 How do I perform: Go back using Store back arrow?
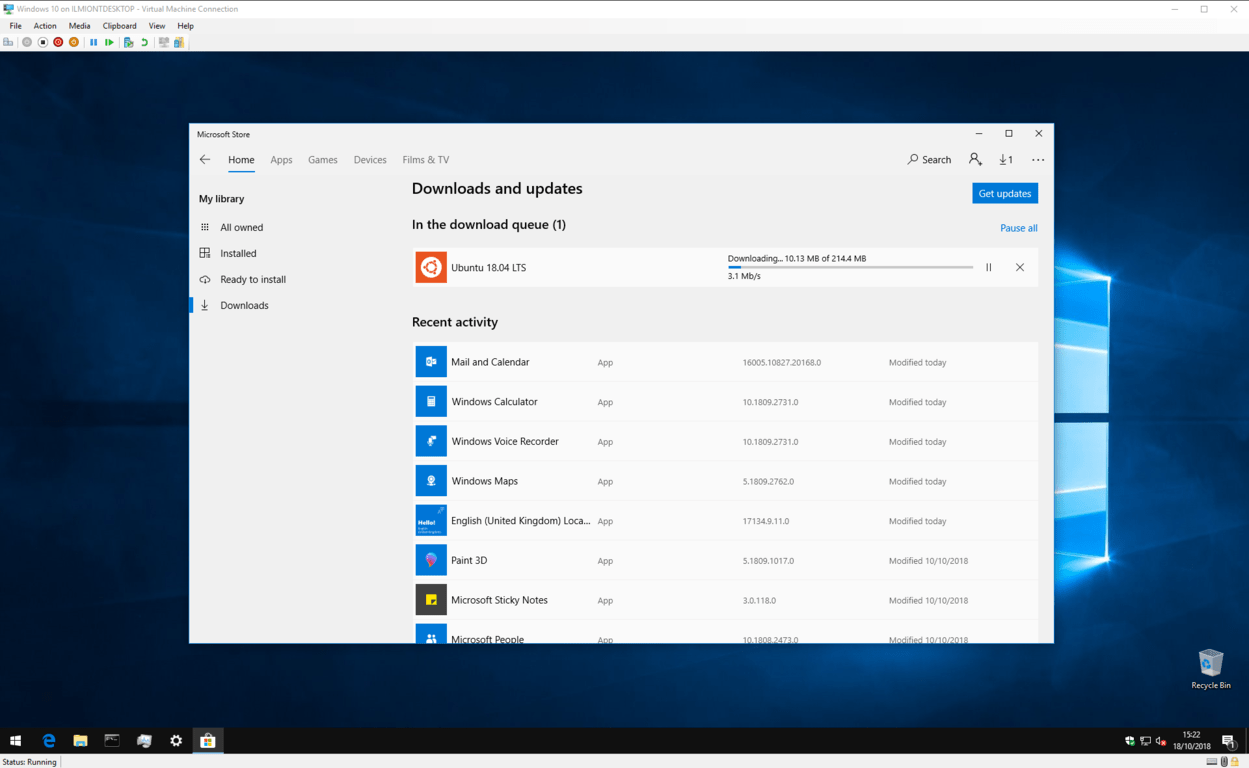point(205,160)
